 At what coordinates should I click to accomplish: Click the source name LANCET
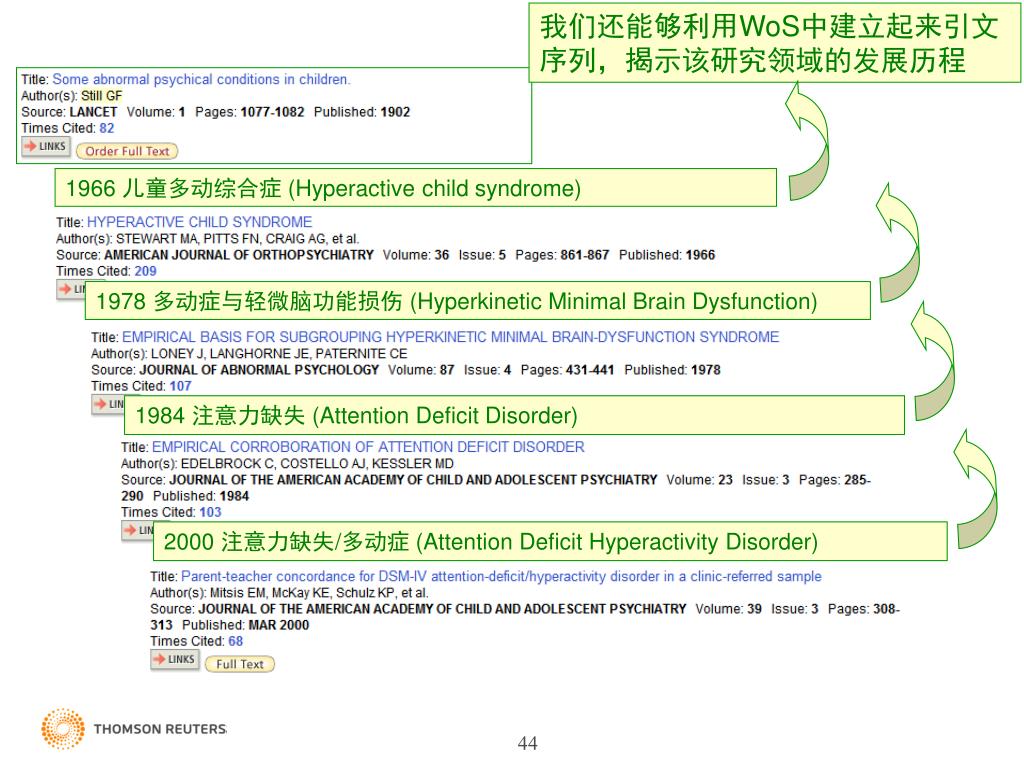[x=93, y=112]
